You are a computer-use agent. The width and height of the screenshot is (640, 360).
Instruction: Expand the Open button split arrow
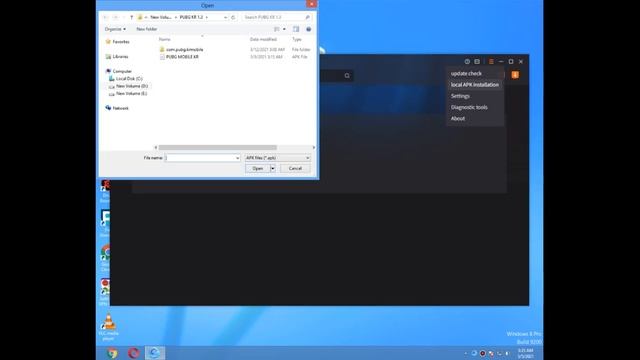tap(273, 169)
